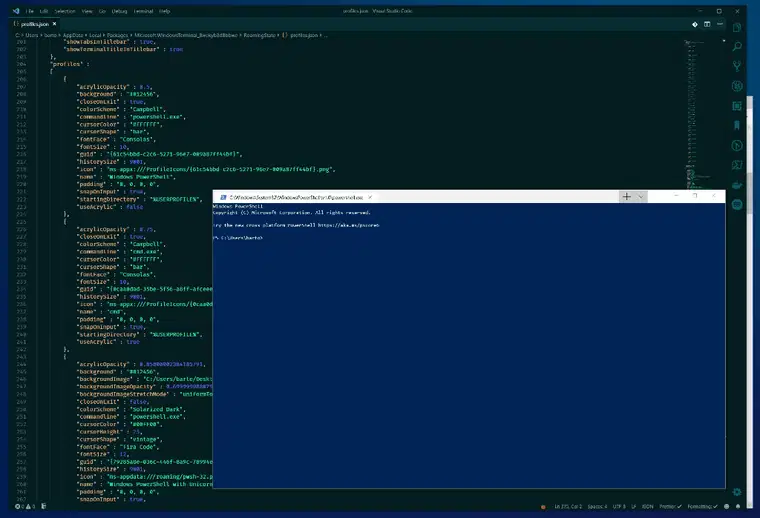
Task: Click the Prettier status indicator
Action: [670, 506]
